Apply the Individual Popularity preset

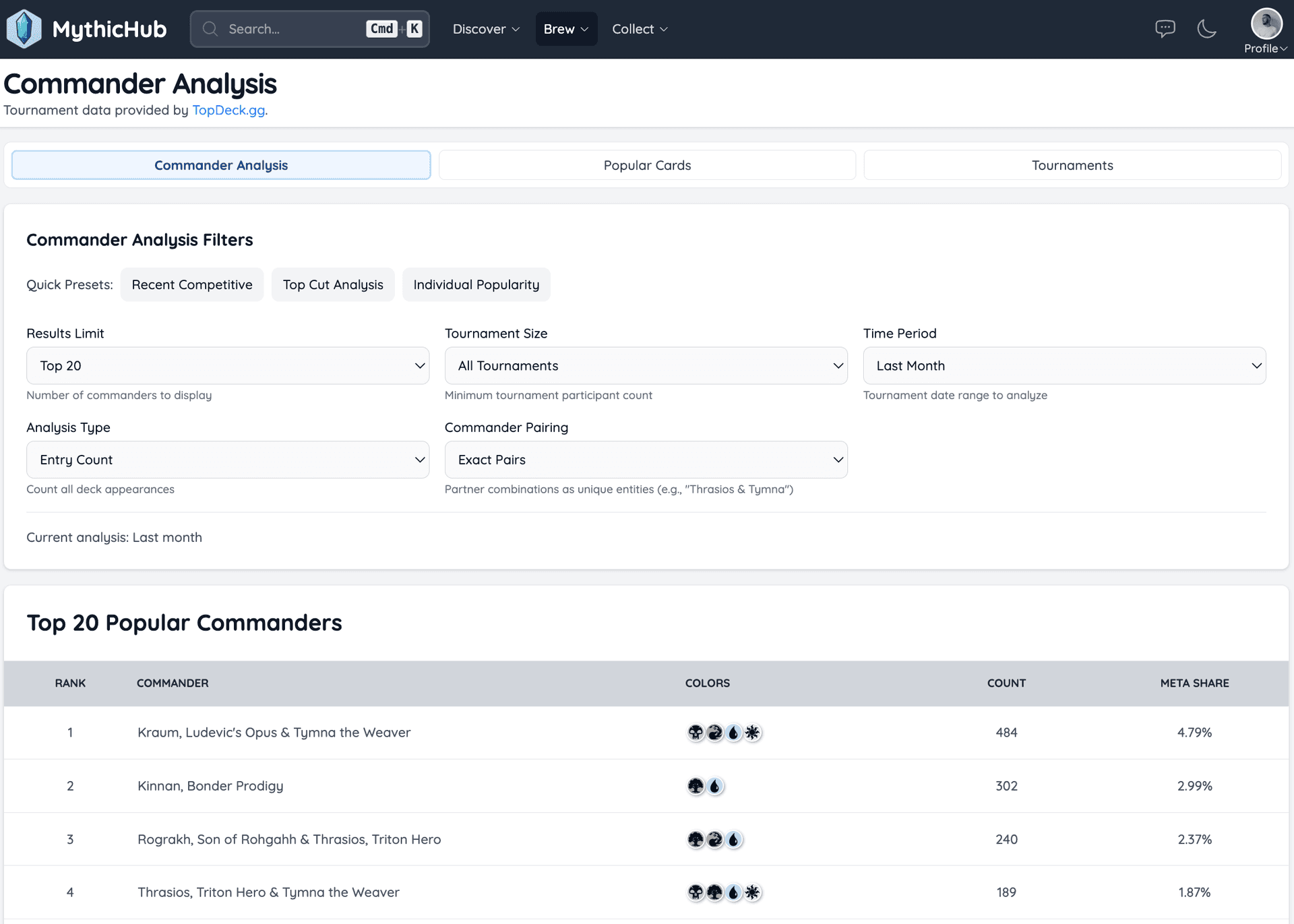click(476, 284)
